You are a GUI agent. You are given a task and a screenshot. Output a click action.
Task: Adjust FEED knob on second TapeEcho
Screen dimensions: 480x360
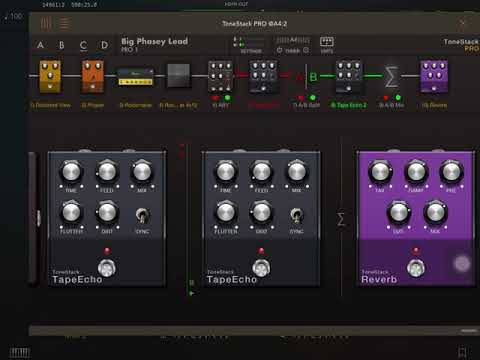tap(261, 172)
